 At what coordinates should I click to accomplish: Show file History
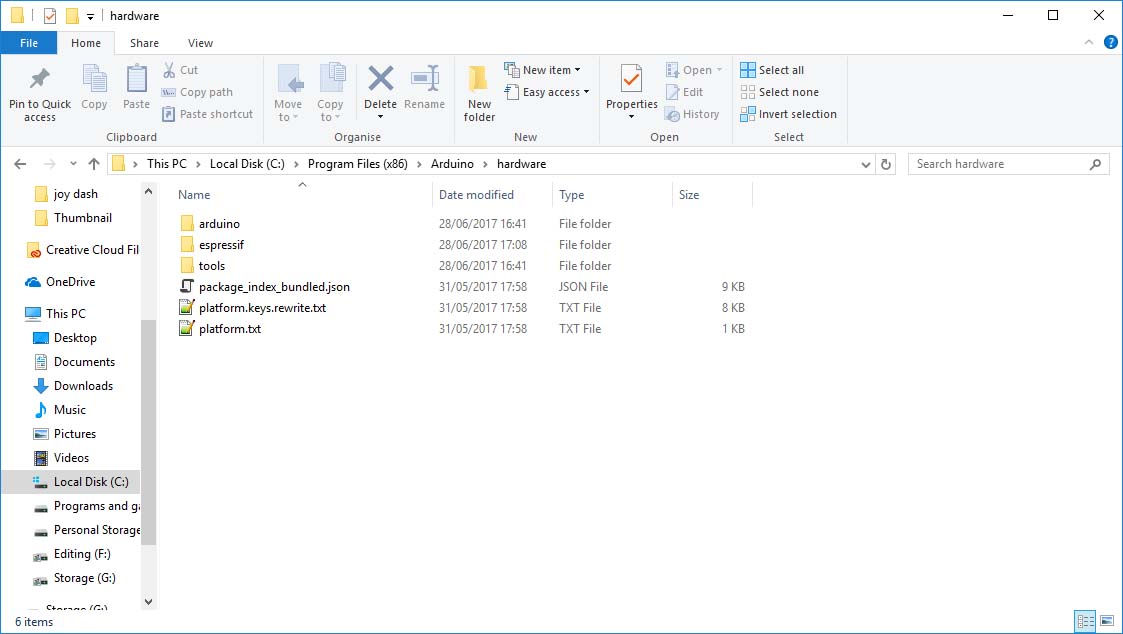[x=692, y=114]
